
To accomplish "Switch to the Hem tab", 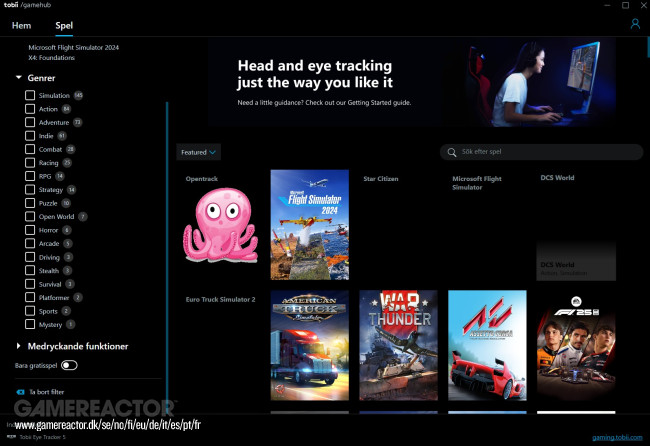I will pyautogui.click(x=22, y=26).
